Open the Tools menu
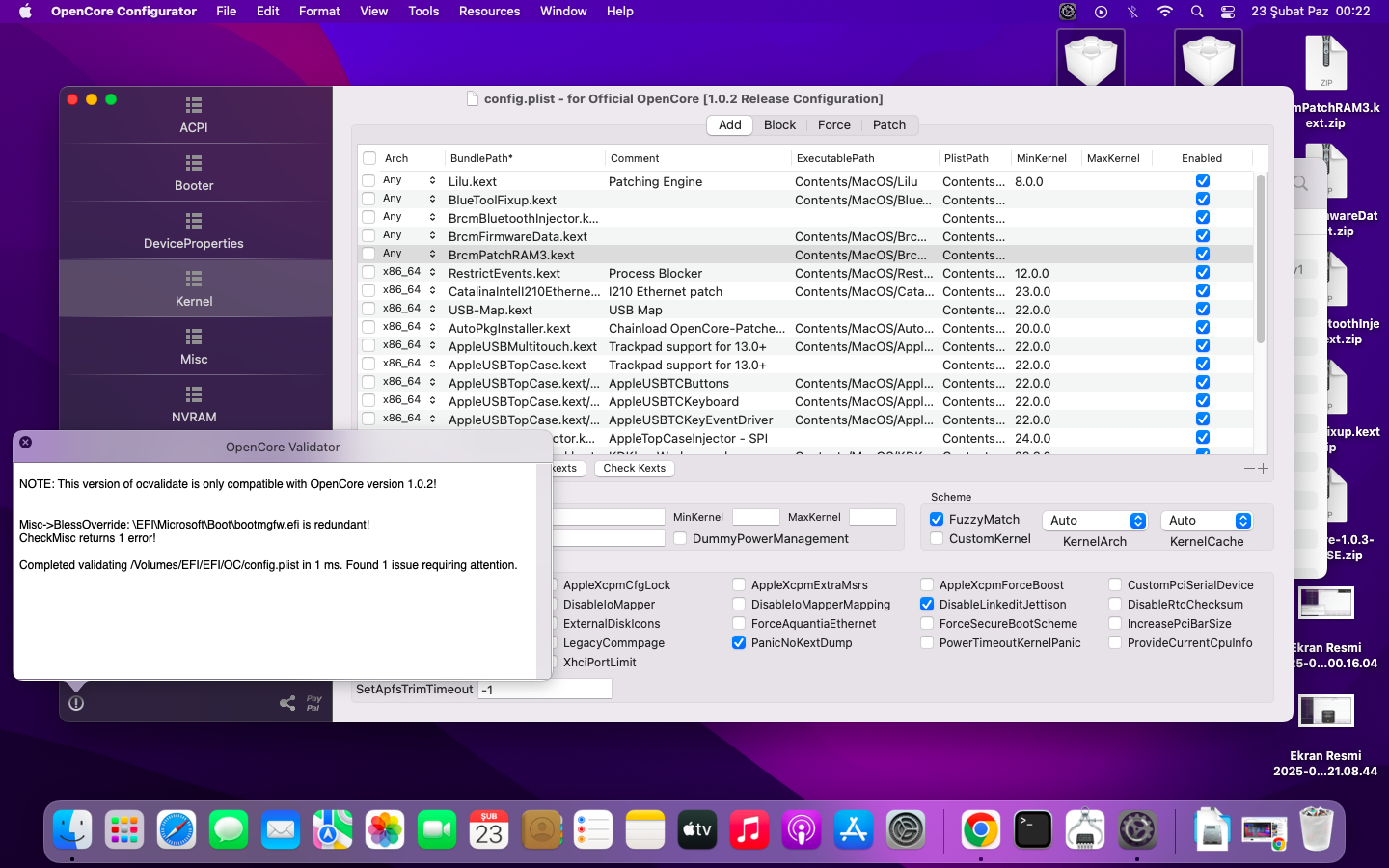The height and width of the screenshot is (868, 1389). coord(423,12)
